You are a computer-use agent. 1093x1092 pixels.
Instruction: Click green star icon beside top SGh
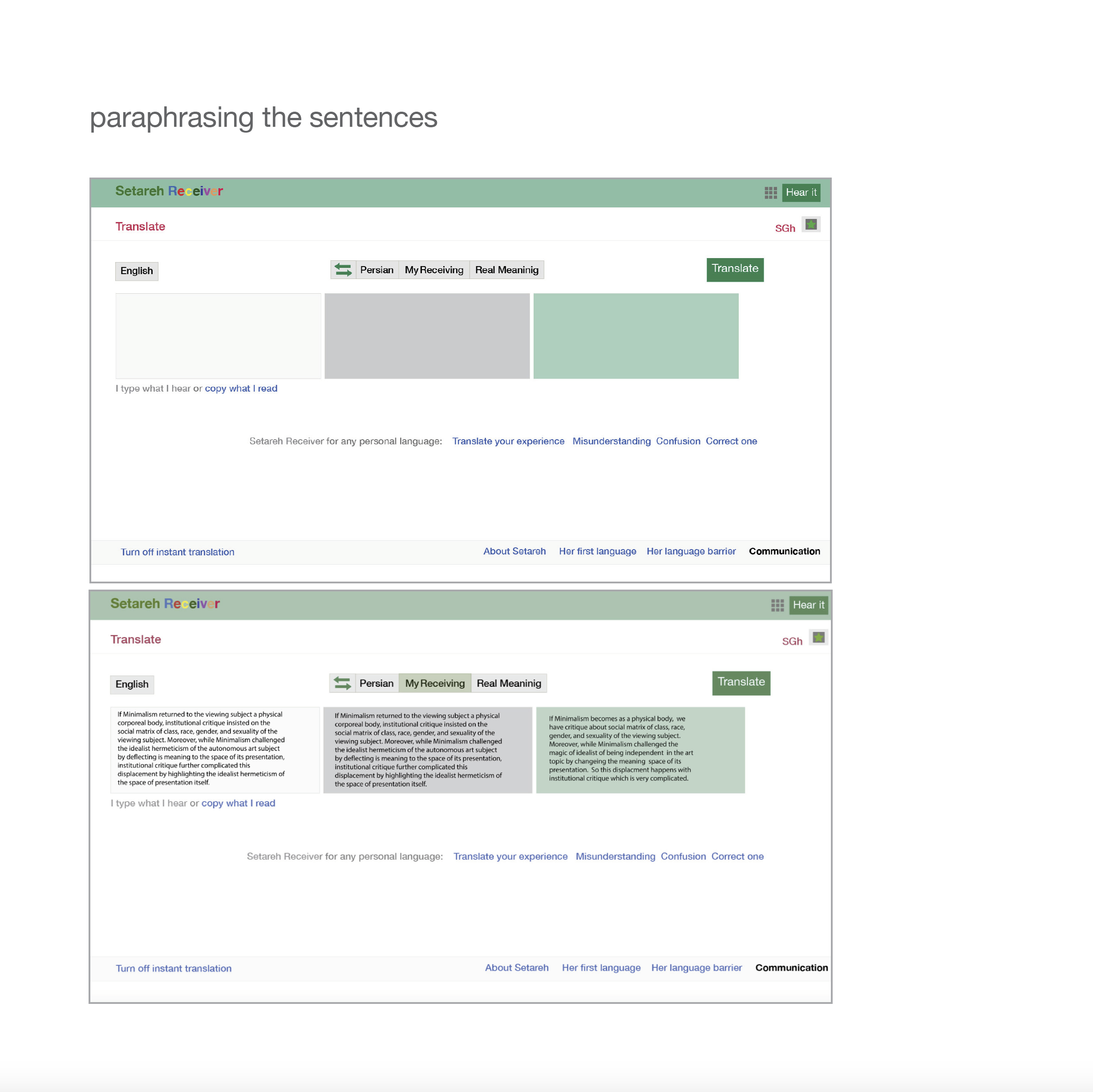(x=811, y=225)
